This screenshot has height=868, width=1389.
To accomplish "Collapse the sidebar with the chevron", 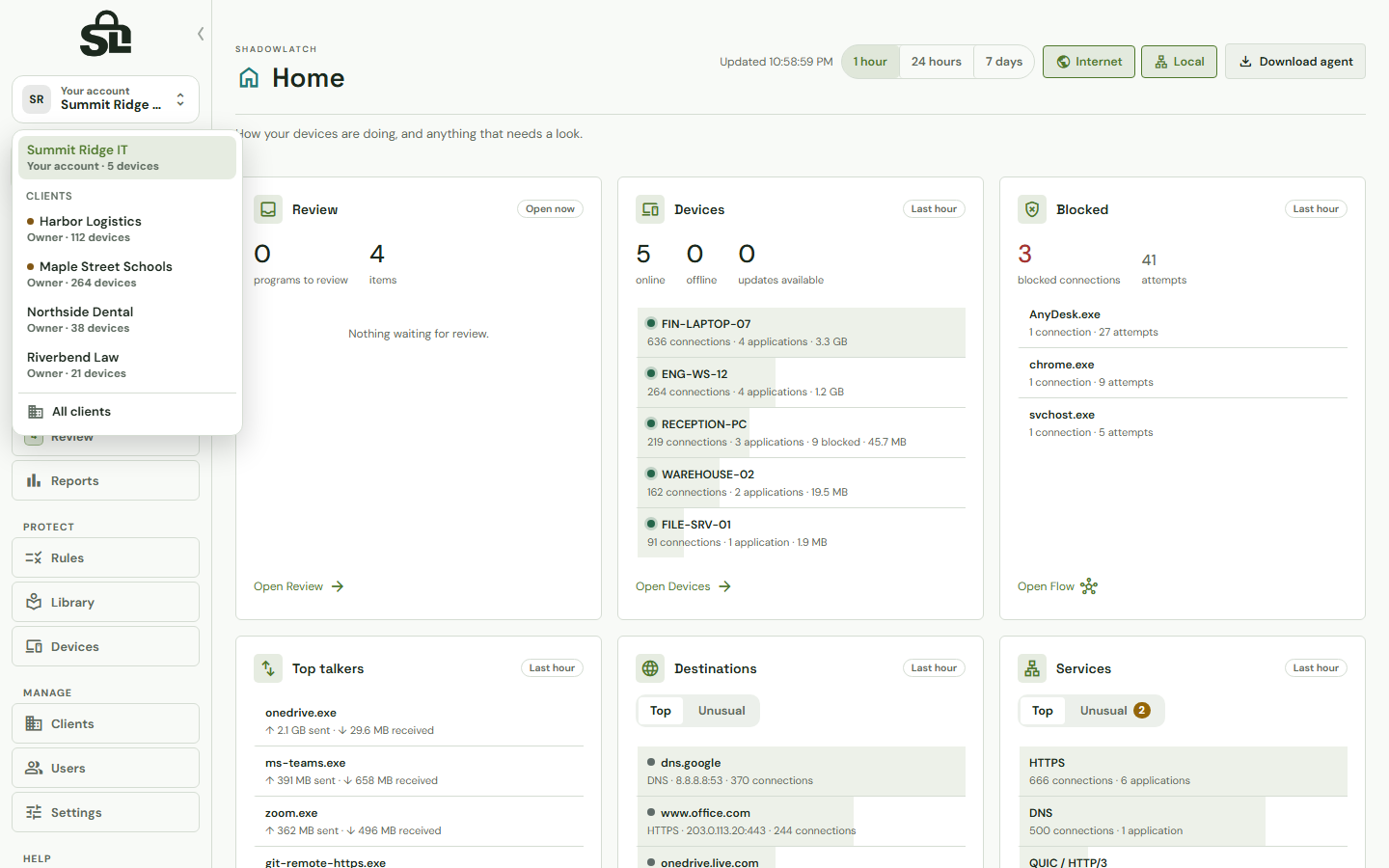I will pyautogui.click(x=201, y=34).
